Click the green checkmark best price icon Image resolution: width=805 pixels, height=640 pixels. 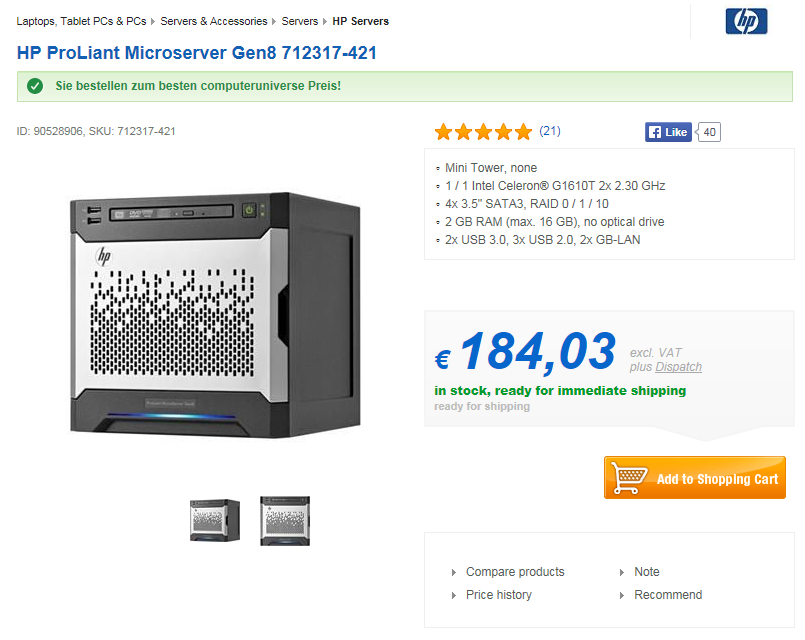coord(35,86)
